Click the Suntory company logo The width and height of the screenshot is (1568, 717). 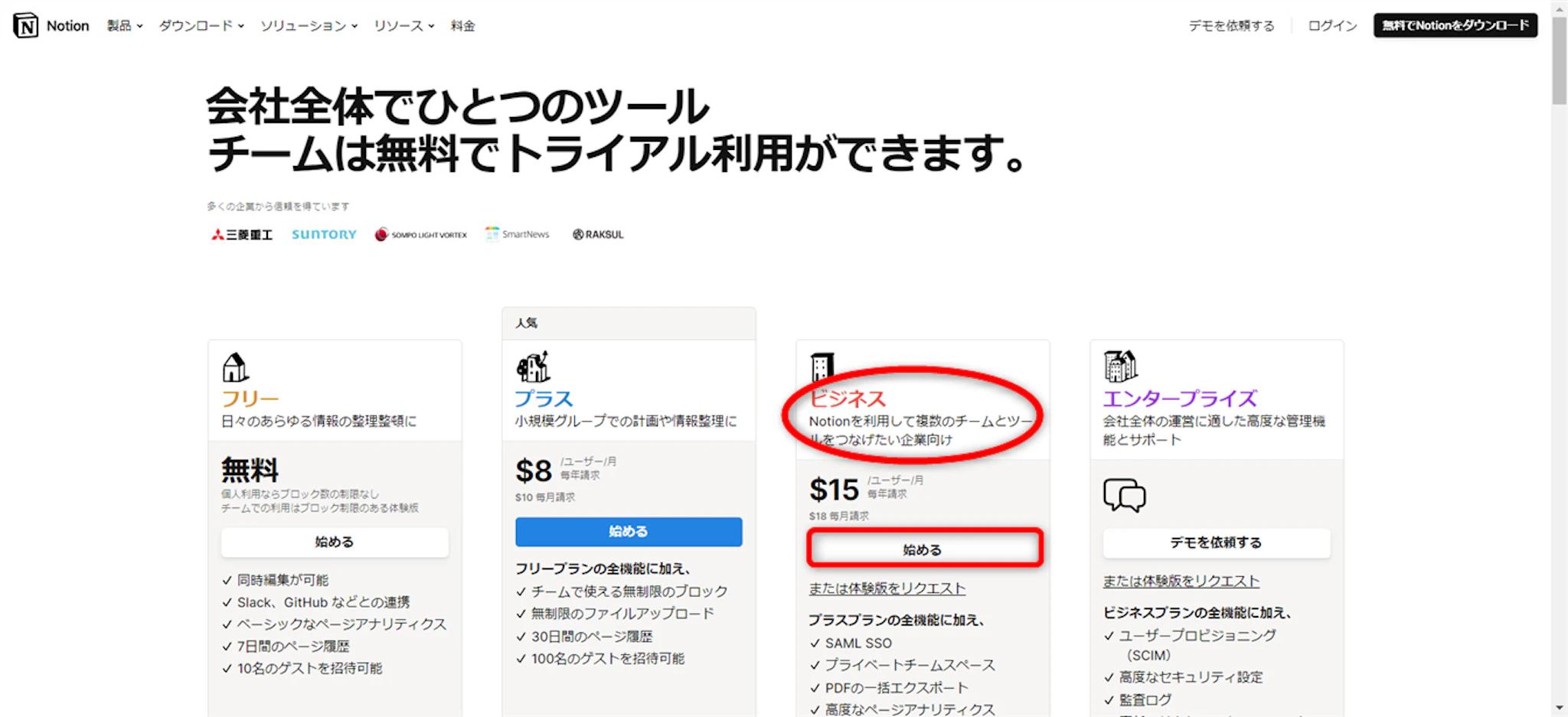coord(324,234)
